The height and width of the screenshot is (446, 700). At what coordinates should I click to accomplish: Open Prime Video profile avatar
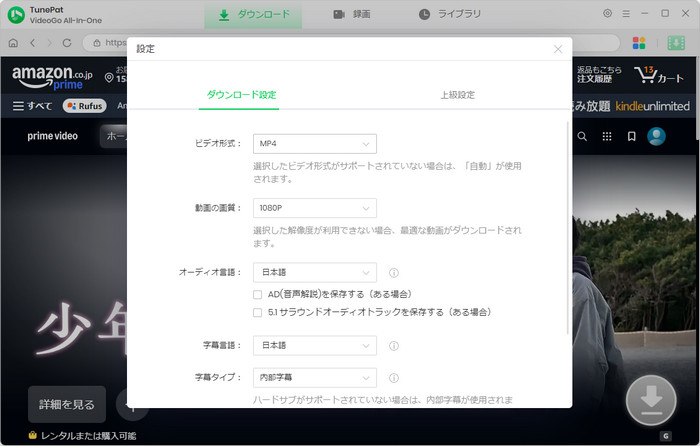point(656,136)
